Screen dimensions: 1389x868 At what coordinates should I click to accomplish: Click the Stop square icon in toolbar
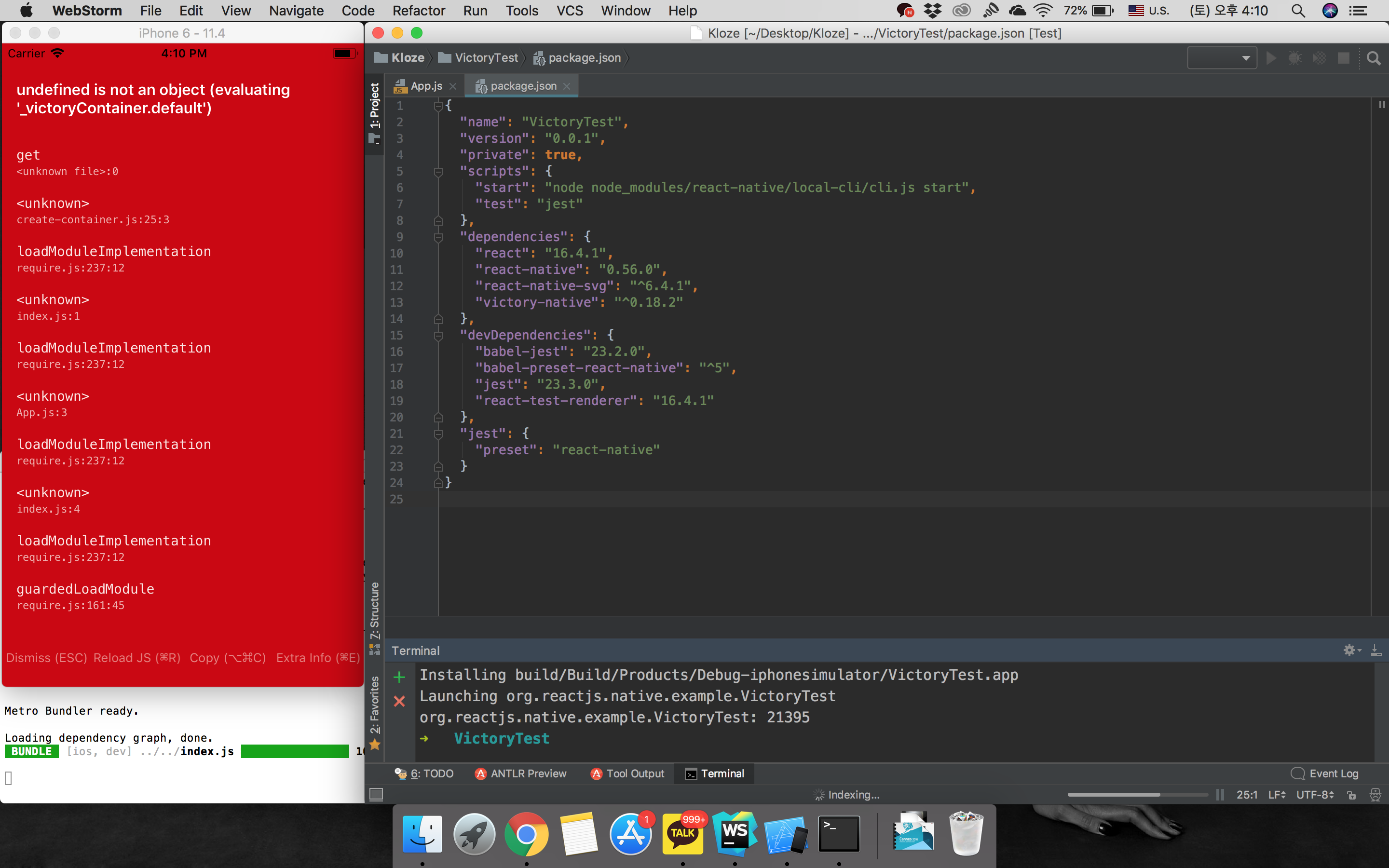[x=1343, y=58]
